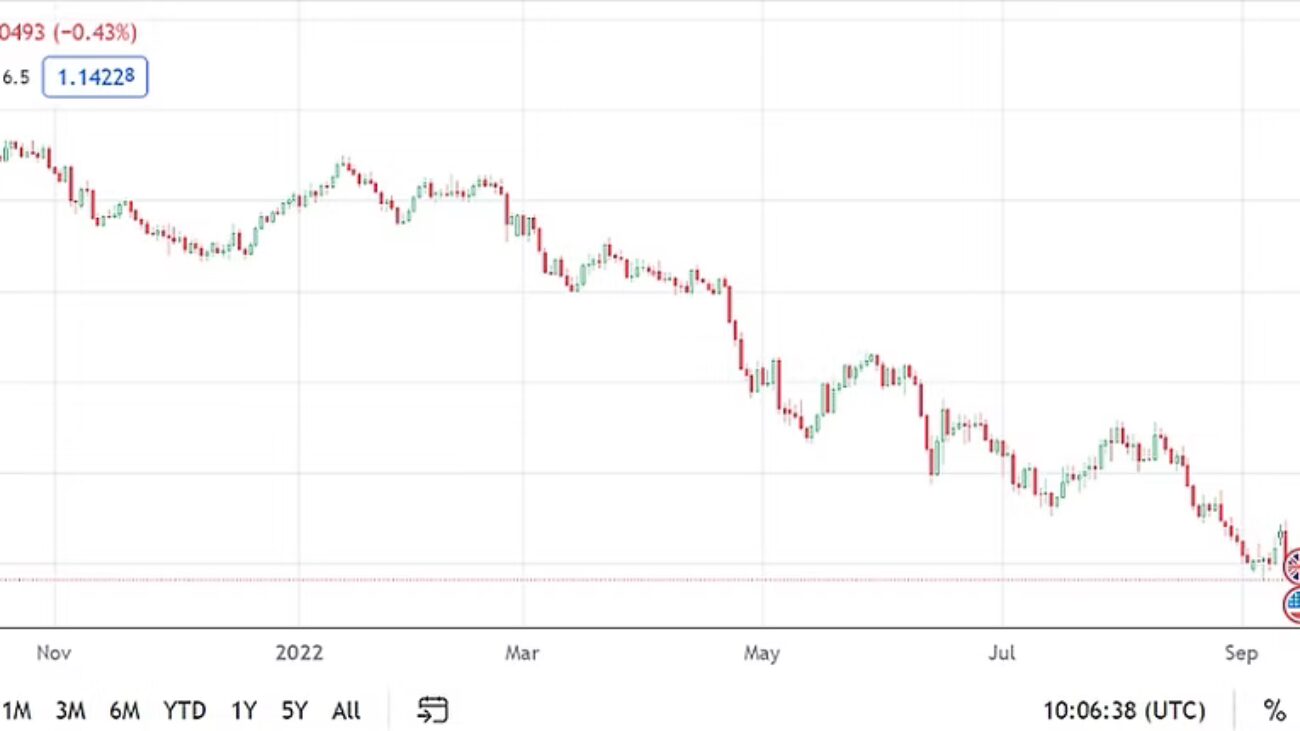Show All available chart data
The image size is (1300, 731).
346,711
